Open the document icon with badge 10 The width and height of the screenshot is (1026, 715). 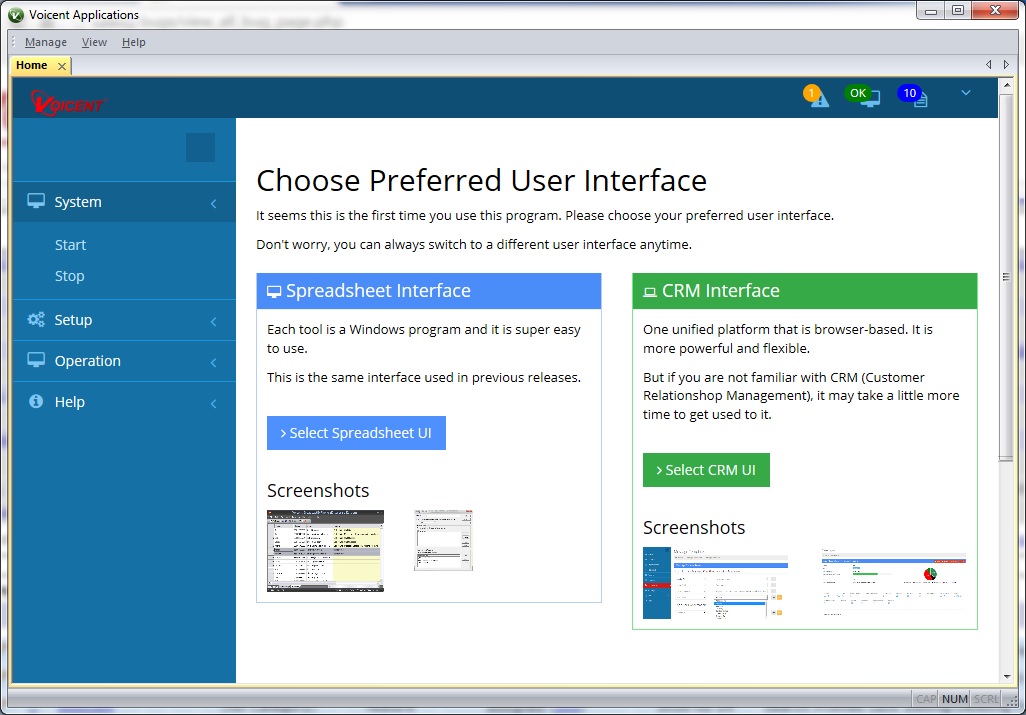click(x=914, y=96)
